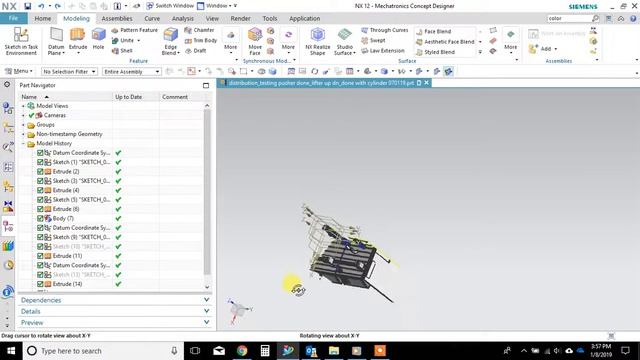Open the File tab

pos(13,18)
